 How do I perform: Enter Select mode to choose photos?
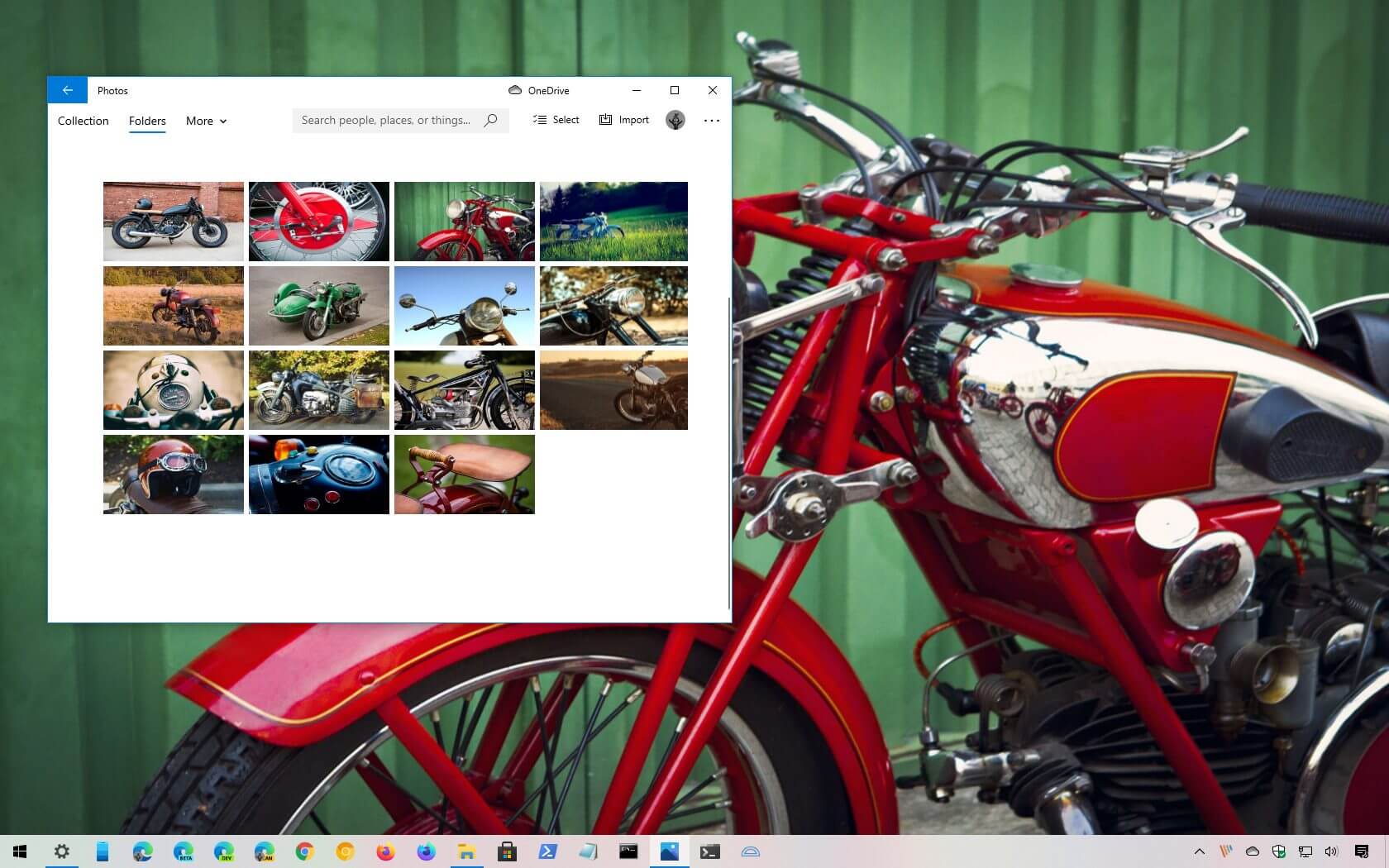click(x=556, y=120)
